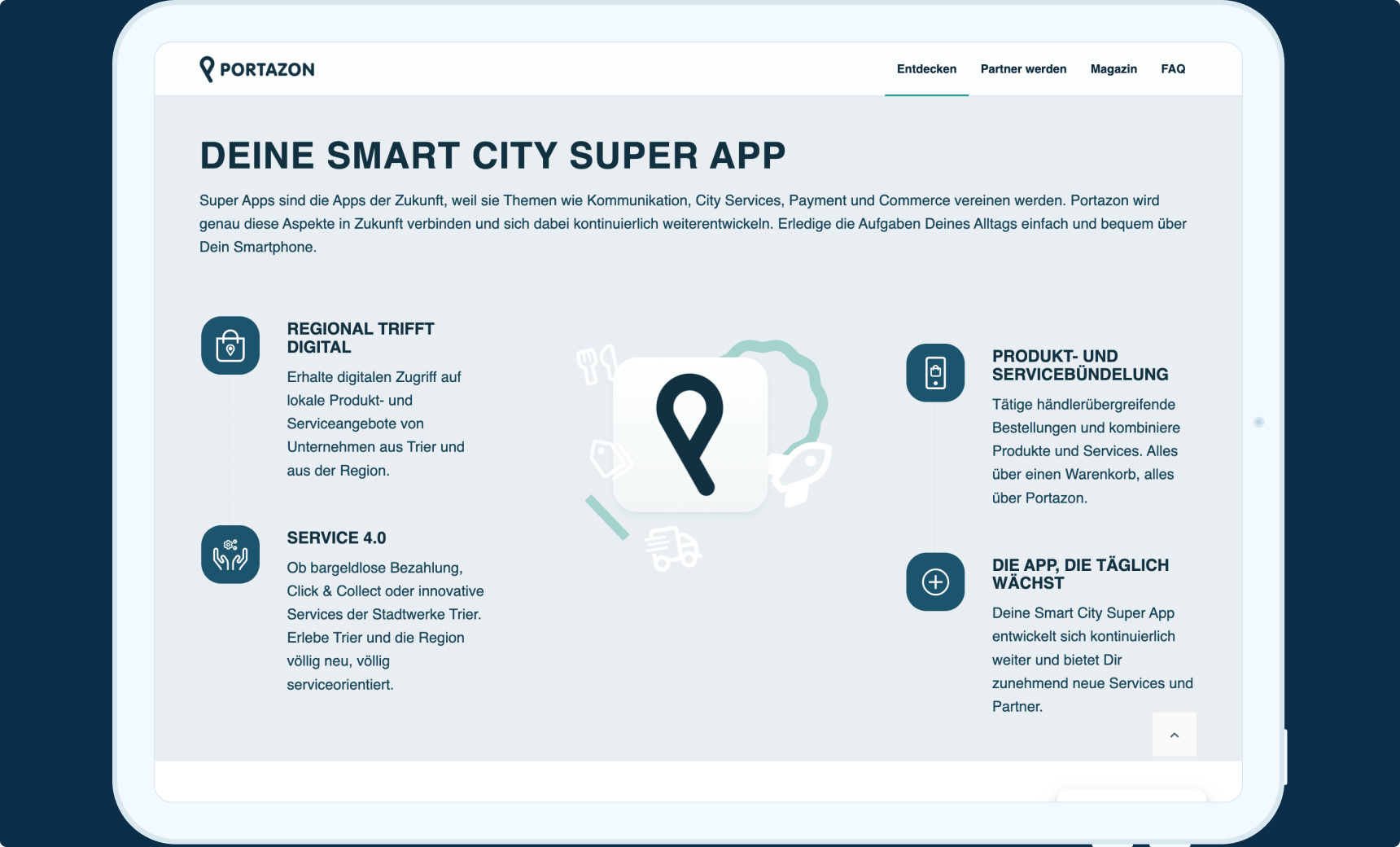The height and width of the screenshot is (847, 1400).
Task: Click the plus circle growth icon
Action: tap(935, 582)
